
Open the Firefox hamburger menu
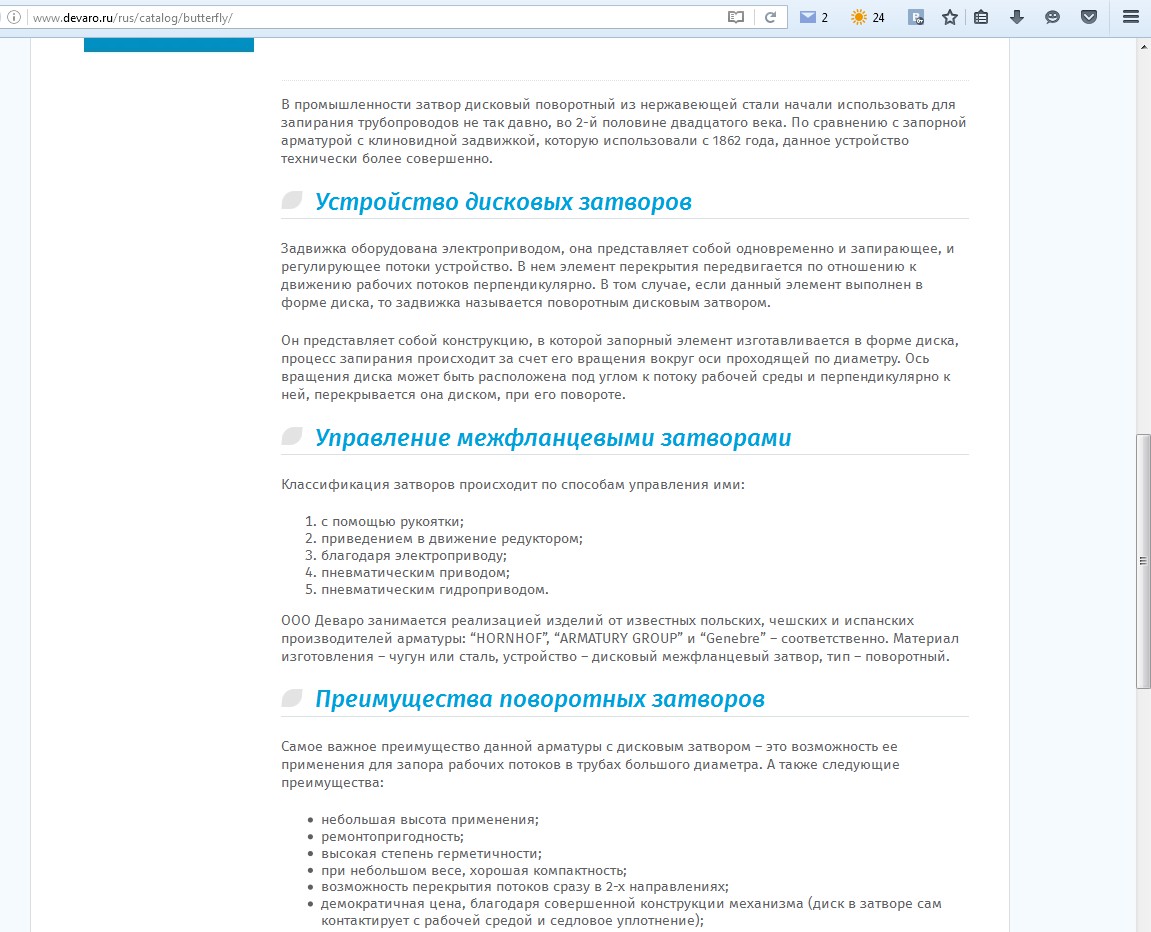[1130, 17]
